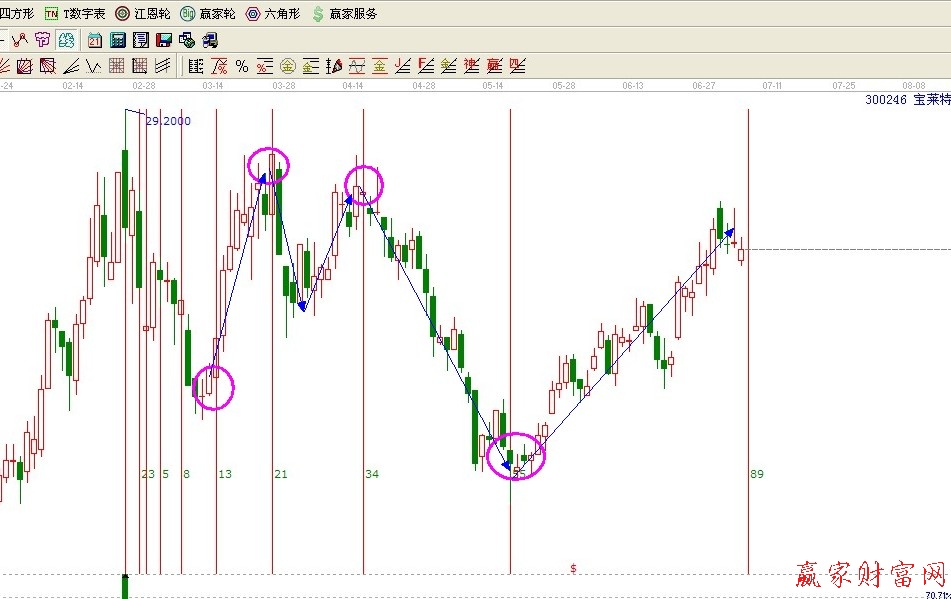The image size is (951, 599).
Task: Click the time cycle marker labeled 89
Action: [757, 474]
